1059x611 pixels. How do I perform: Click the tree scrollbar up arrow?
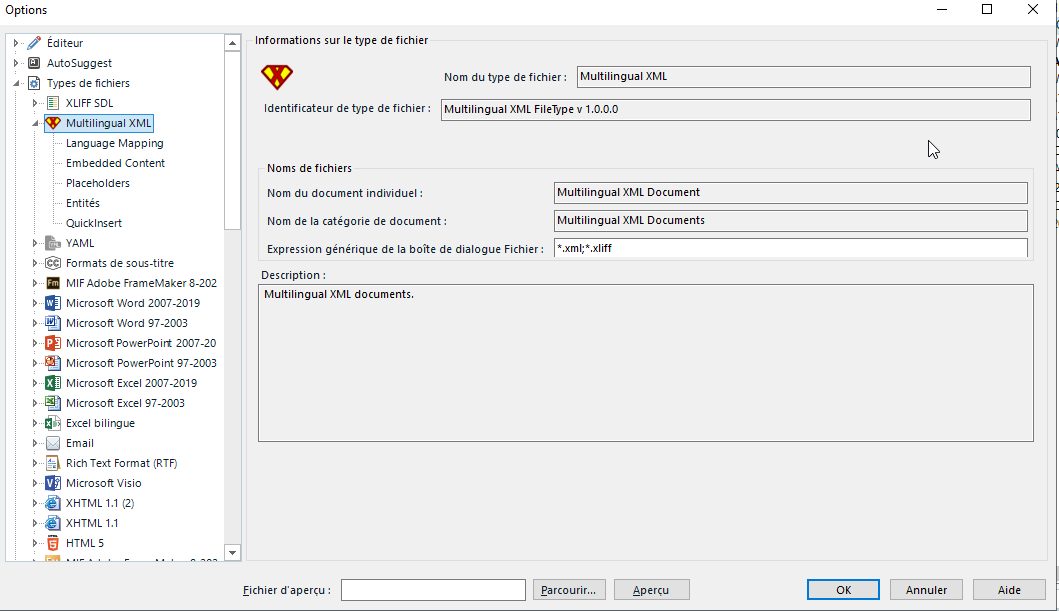click(232, 43)
